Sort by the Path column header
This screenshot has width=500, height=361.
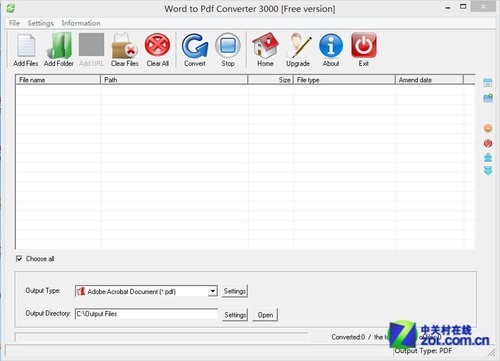click(174, 80)
